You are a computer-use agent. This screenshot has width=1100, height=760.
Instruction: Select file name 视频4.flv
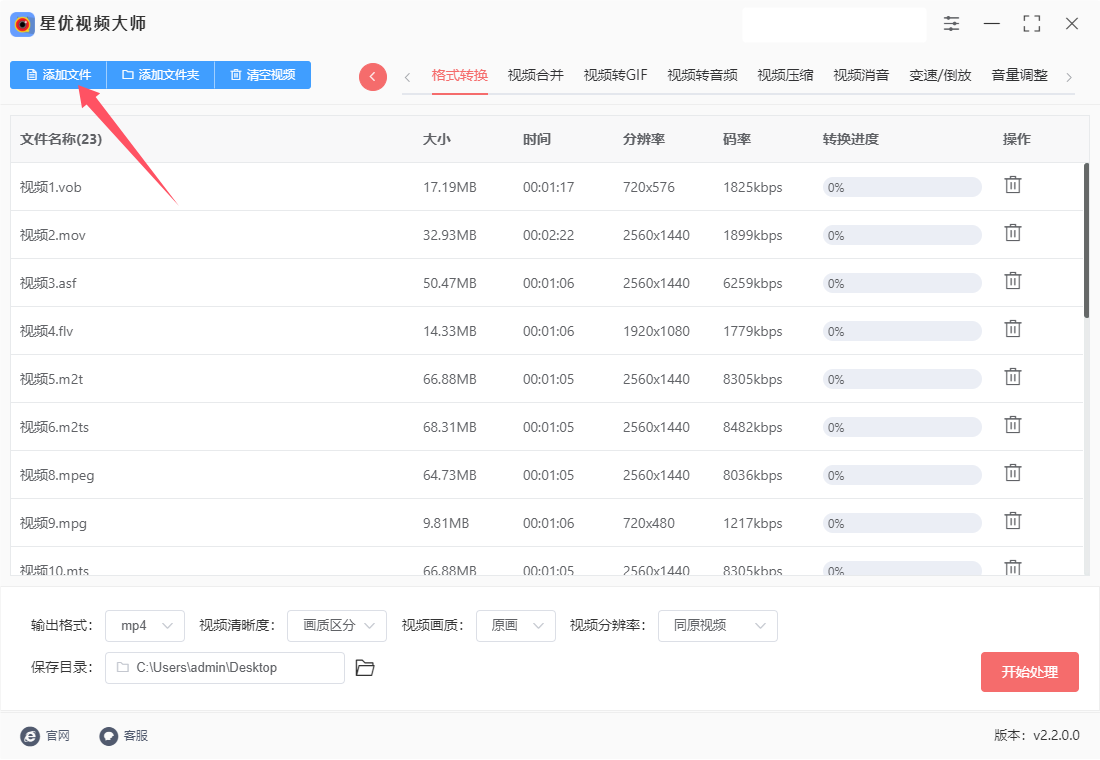click(46, 331)
